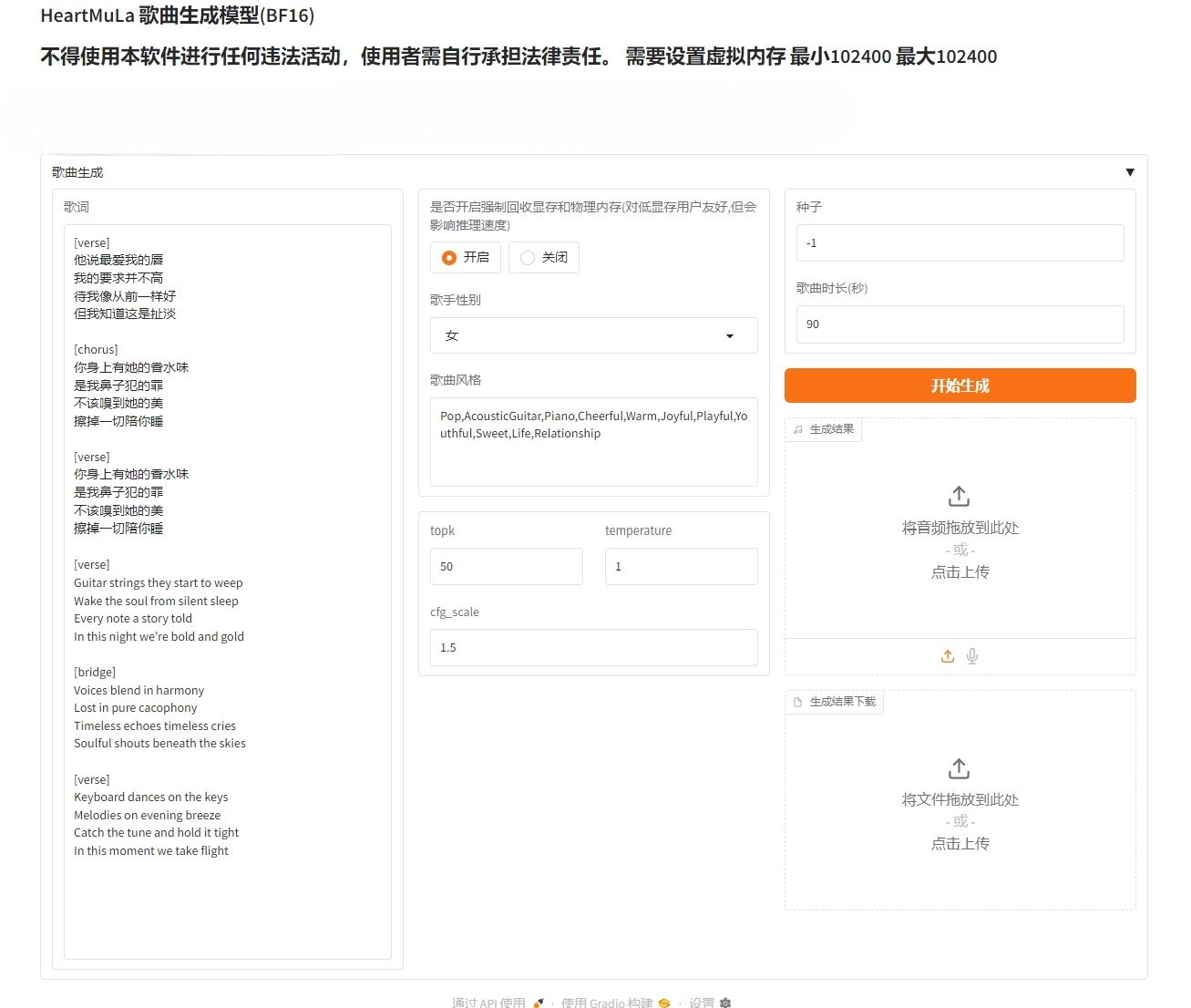Click the rocket icon next to 通过 API 使用
Image resolution: width=1191 pixels, height=1008 pixels.
pos(539,1003)
